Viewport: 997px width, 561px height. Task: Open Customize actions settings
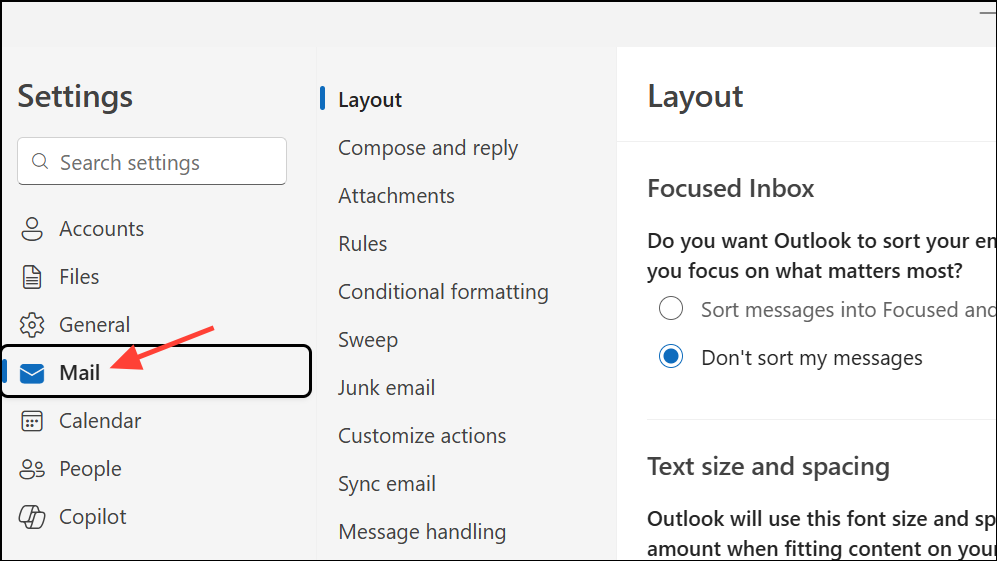coord(422,436)
